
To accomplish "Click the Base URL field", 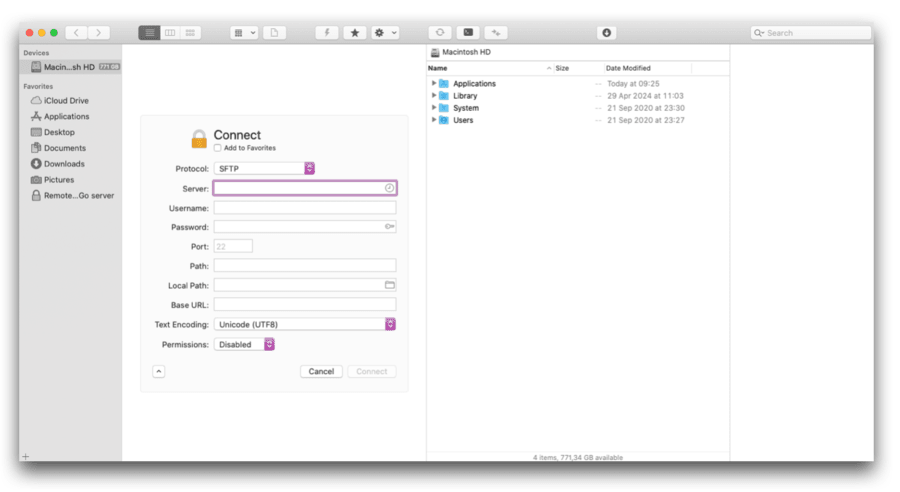I will coord(305,305).
